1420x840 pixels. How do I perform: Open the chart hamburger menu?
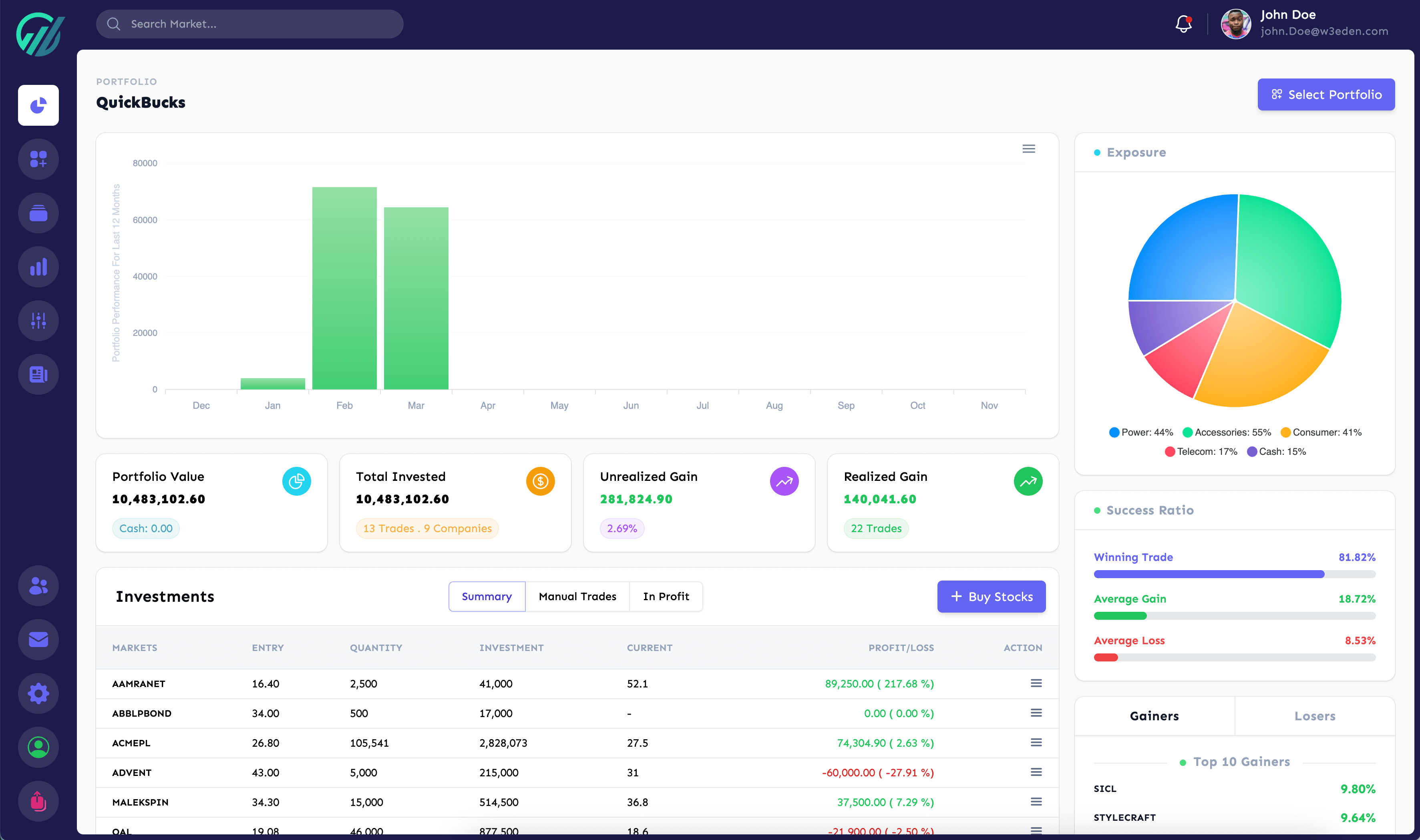coord(1028,149)
